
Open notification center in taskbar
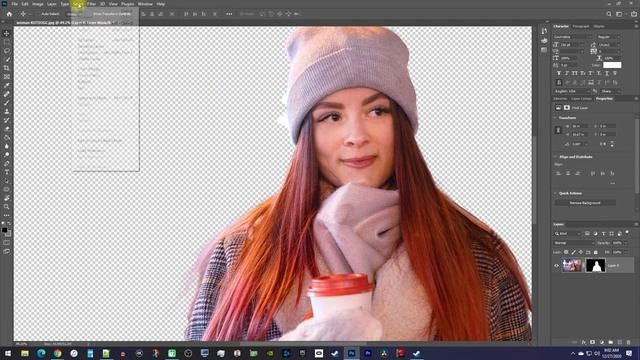click(629, 353)
